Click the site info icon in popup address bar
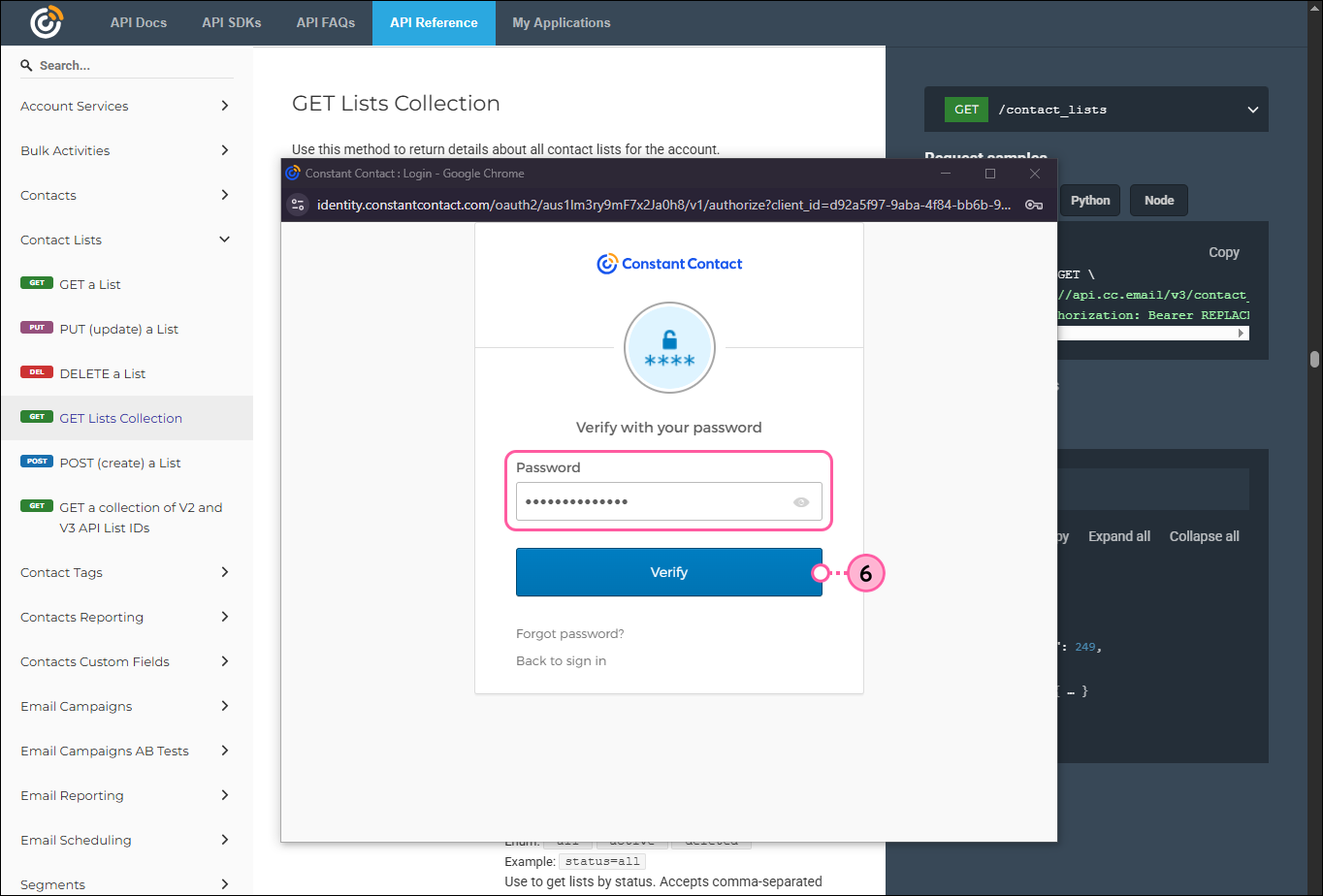Screen dimensions: 1323x896 (x=298, y=204)
